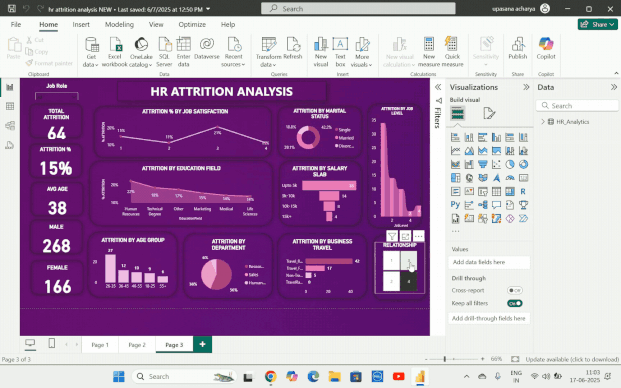Screen dimensions: 621x388
Task: Pick the funnel chart visual
Action: click(482, 164)
